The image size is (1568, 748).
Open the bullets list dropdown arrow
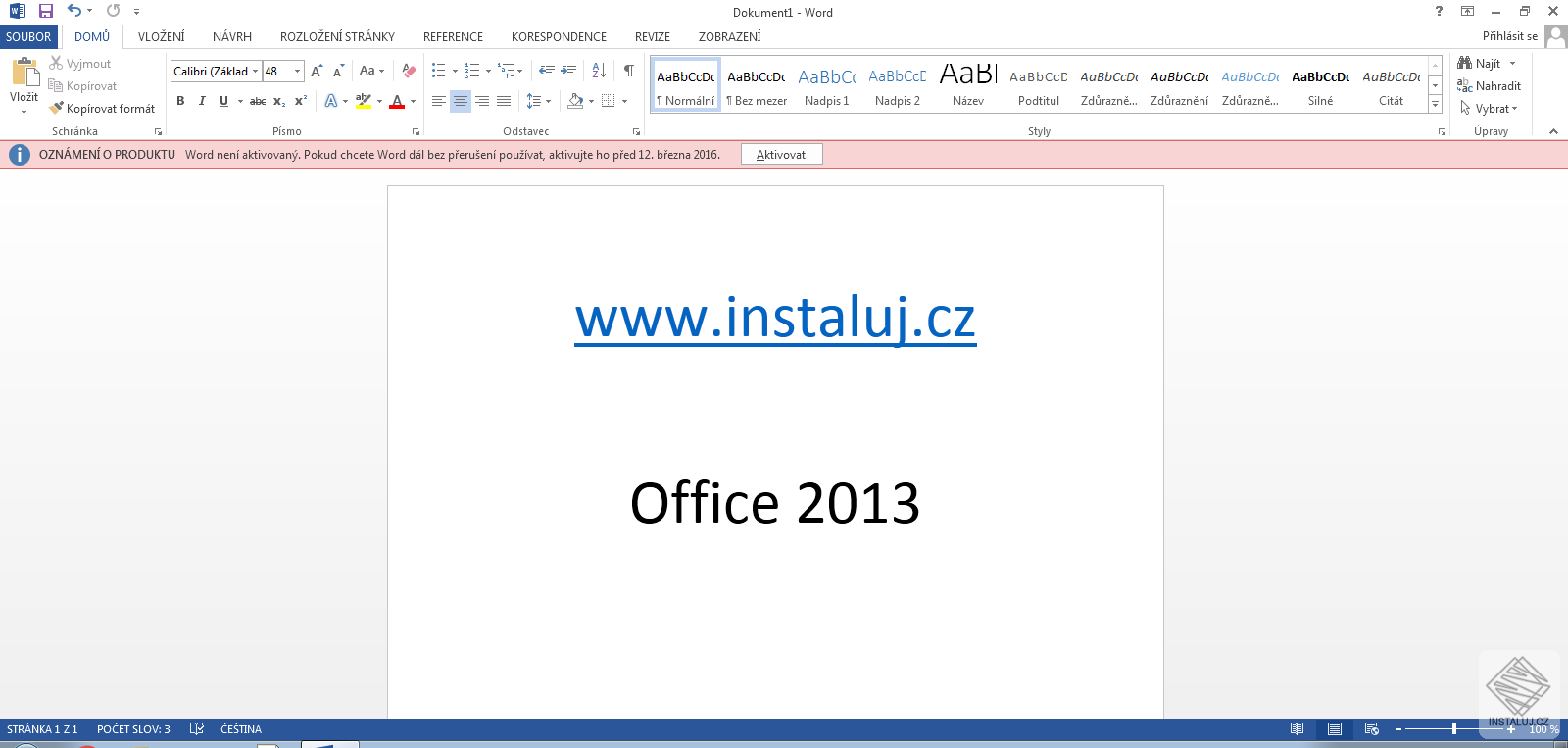coord(455,71)
